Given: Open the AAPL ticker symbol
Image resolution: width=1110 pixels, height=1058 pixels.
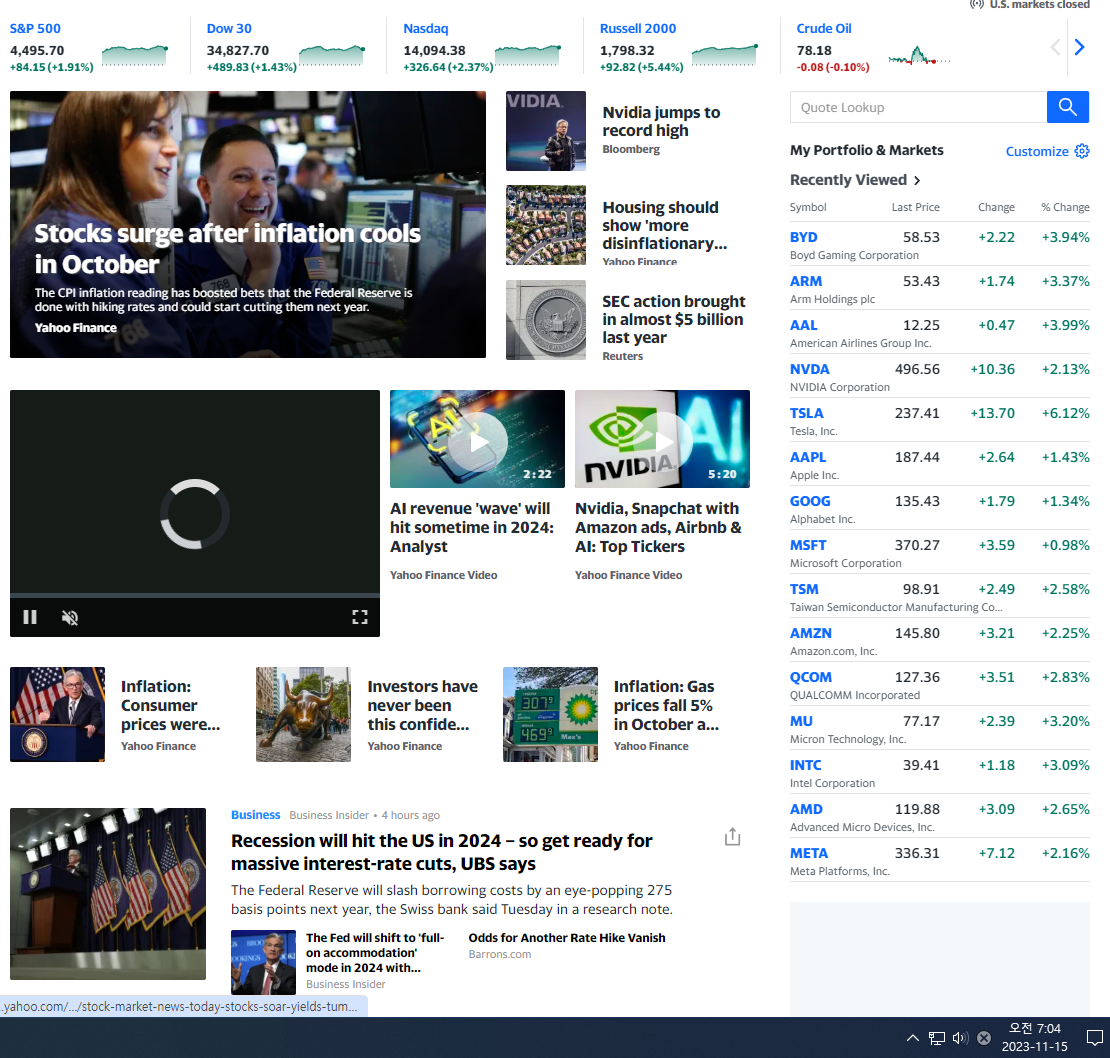Looking at the screenshot, I should tap(808, 457).
